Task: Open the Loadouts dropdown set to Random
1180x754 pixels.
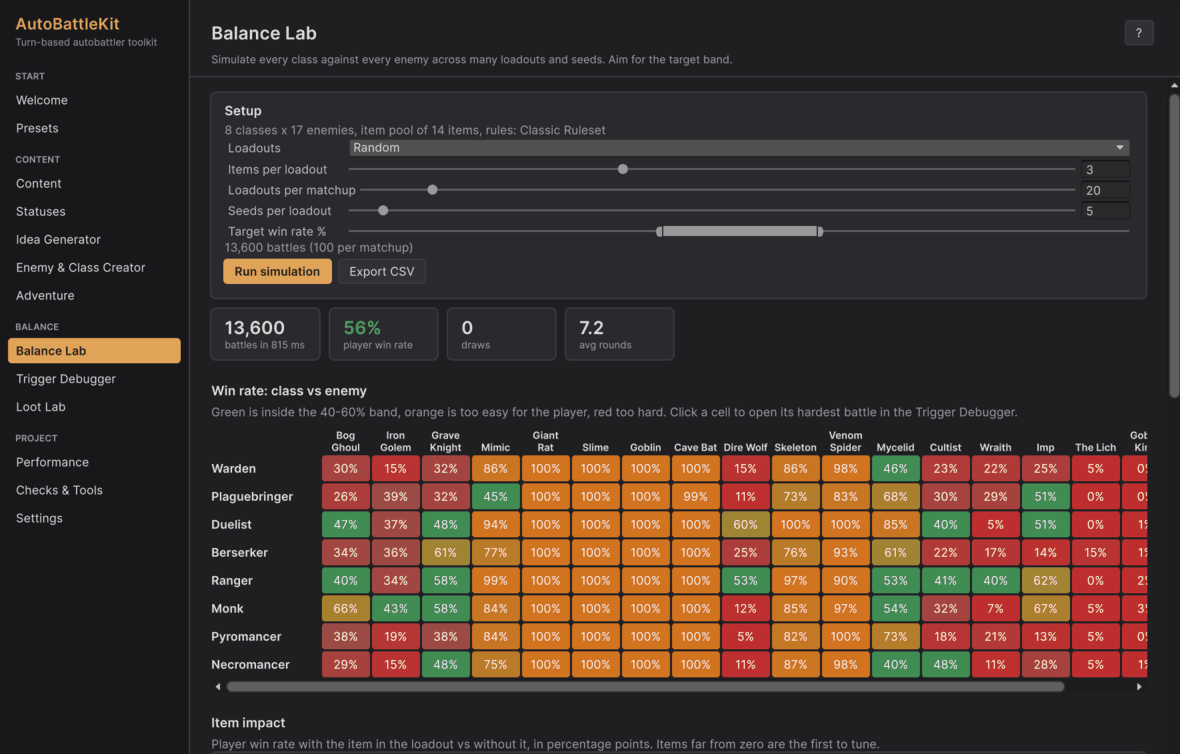Action: [x=739, y=147]
